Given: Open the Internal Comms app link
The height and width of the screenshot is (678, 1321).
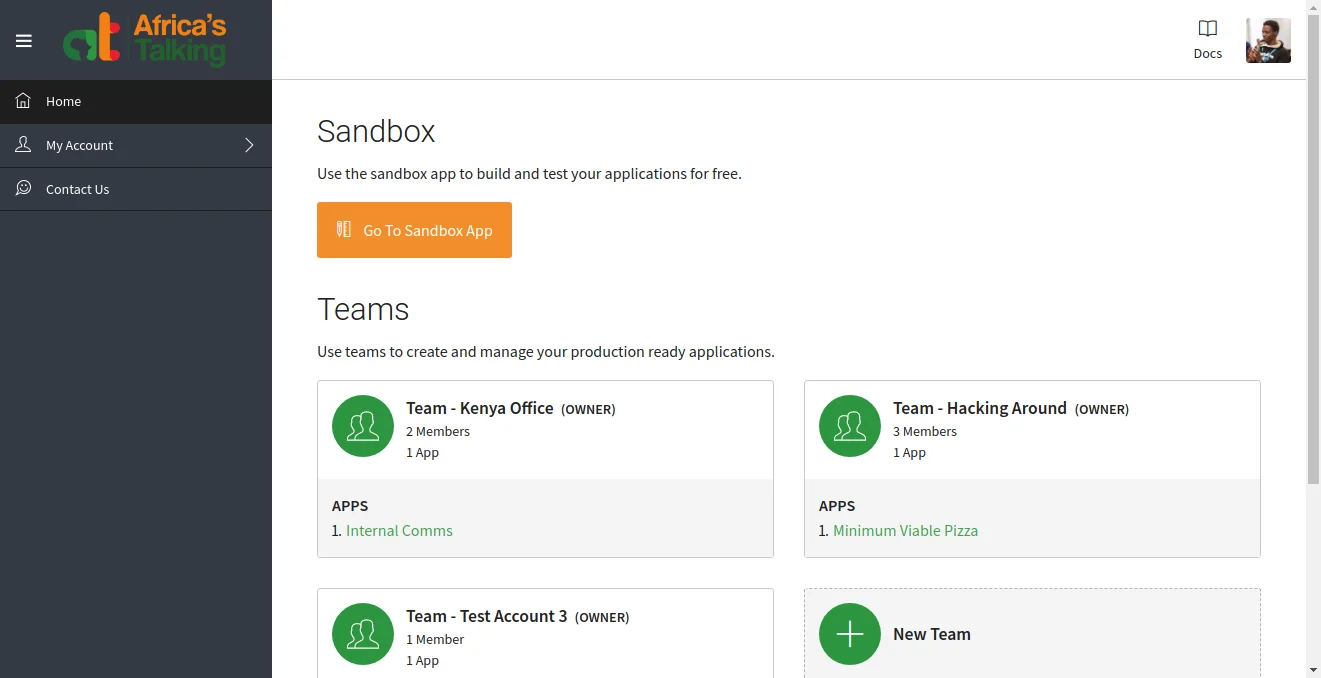Looking at the screenshot, I should pyautogui.click(x=399, y=531).
